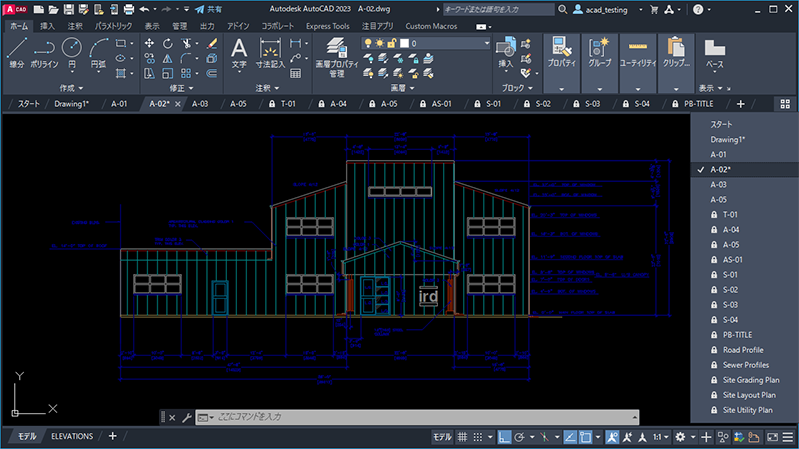Viewport: 799px width, 449px height.
Task: Select the Arc (円弧) tool
Action: pyautogui.click(x=98, y=53)
